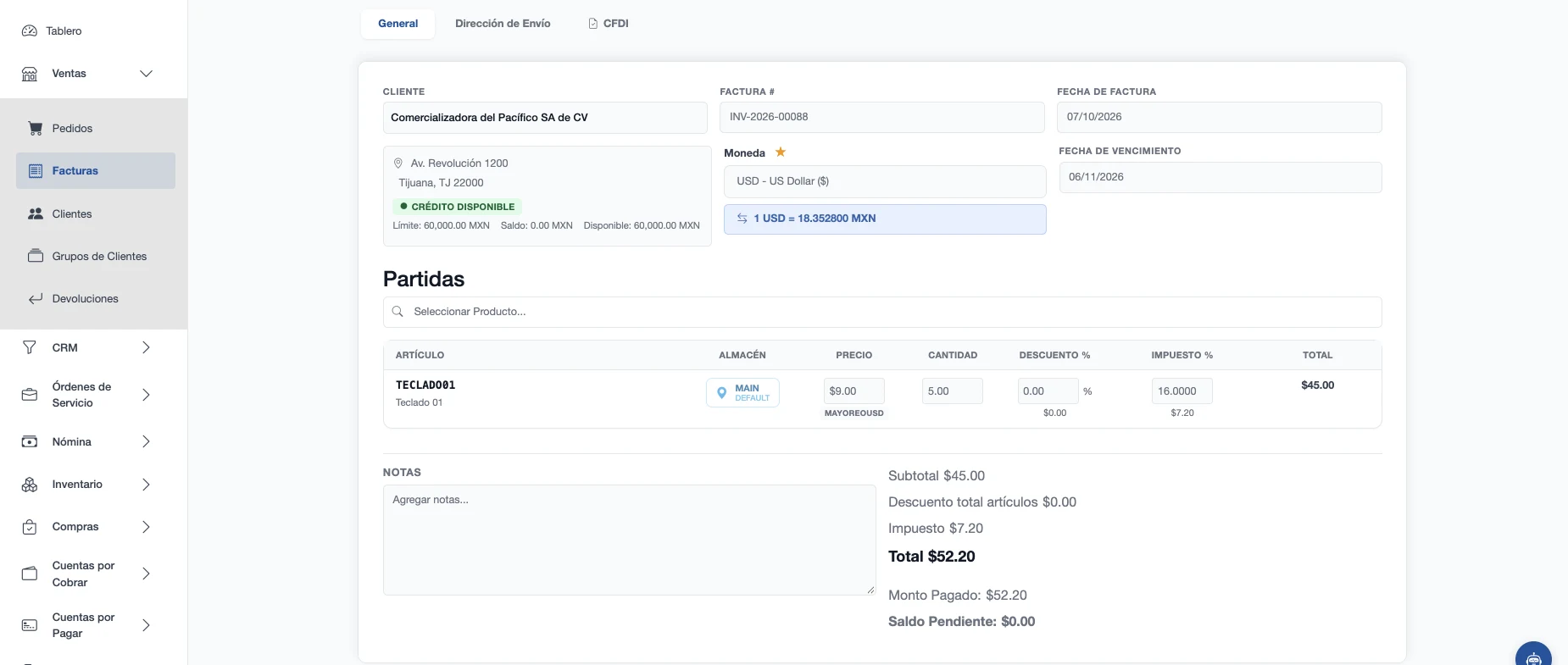Image resolution: width=1568 pixels, height=665 pixels.
Task: Click the row total $45.00 cell
Action: coord(1317,385)
